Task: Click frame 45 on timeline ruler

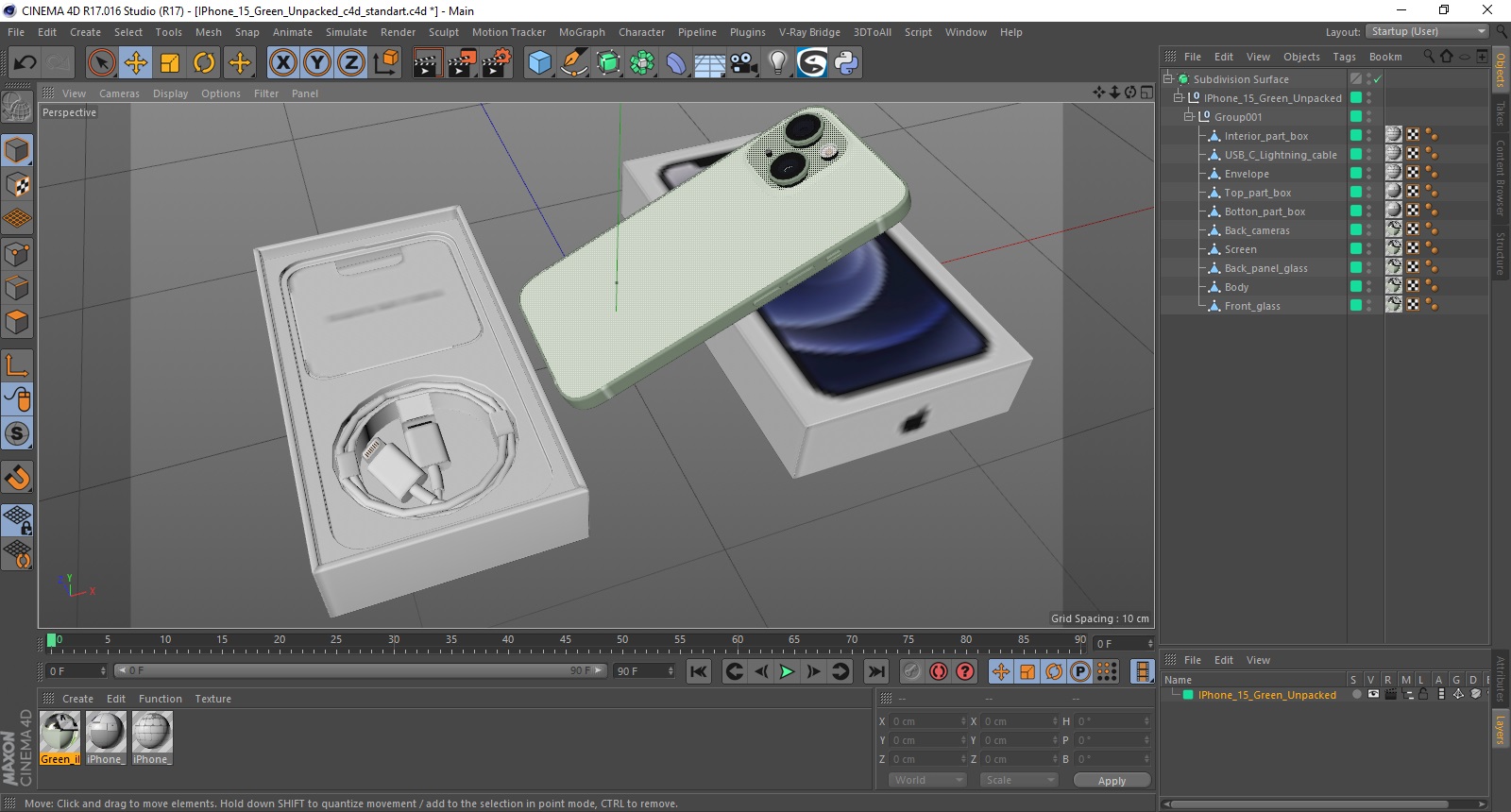Action: pyautogui.click(x=565, y=642)
